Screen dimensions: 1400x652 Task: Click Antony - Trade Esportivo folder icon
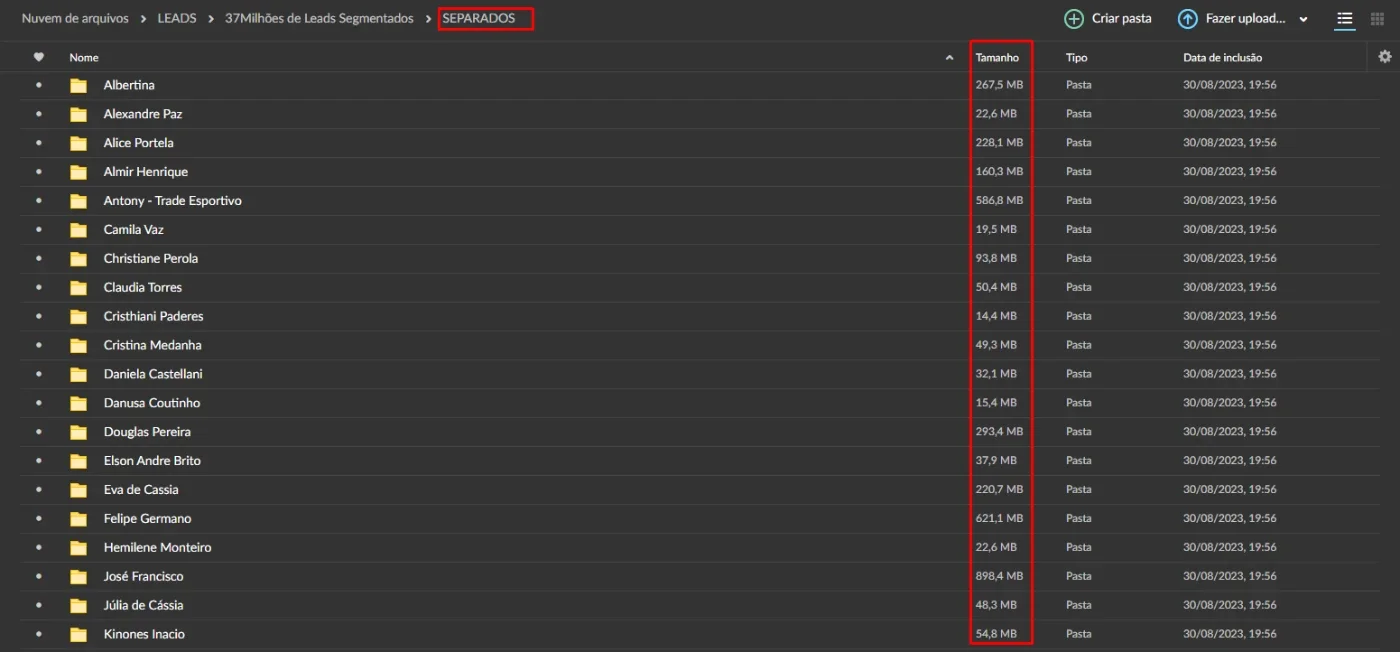(x=78, y=201)
